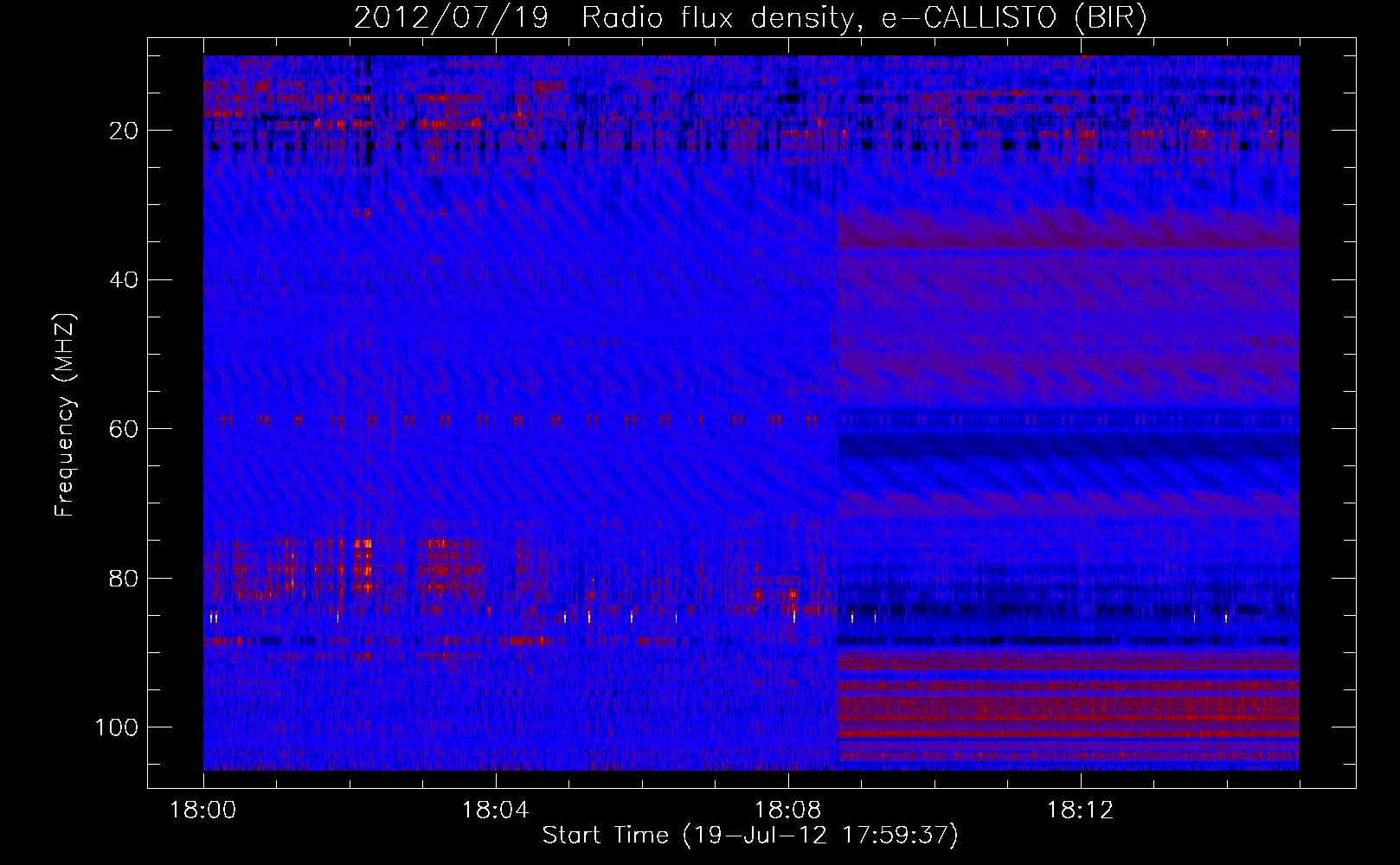The width and height of the screenshot is (1400, 865).
Task: Click the 'Frequency (MHZ)' y-axis label
Action: pos(65,415)
